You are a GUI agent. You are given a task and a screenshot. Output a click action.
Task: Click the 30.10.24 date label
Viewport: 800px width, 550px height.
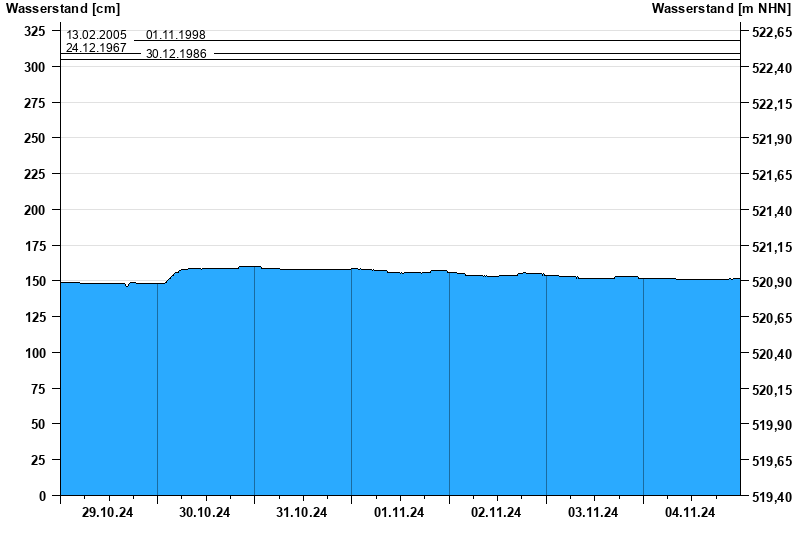(x=205, y=513)
